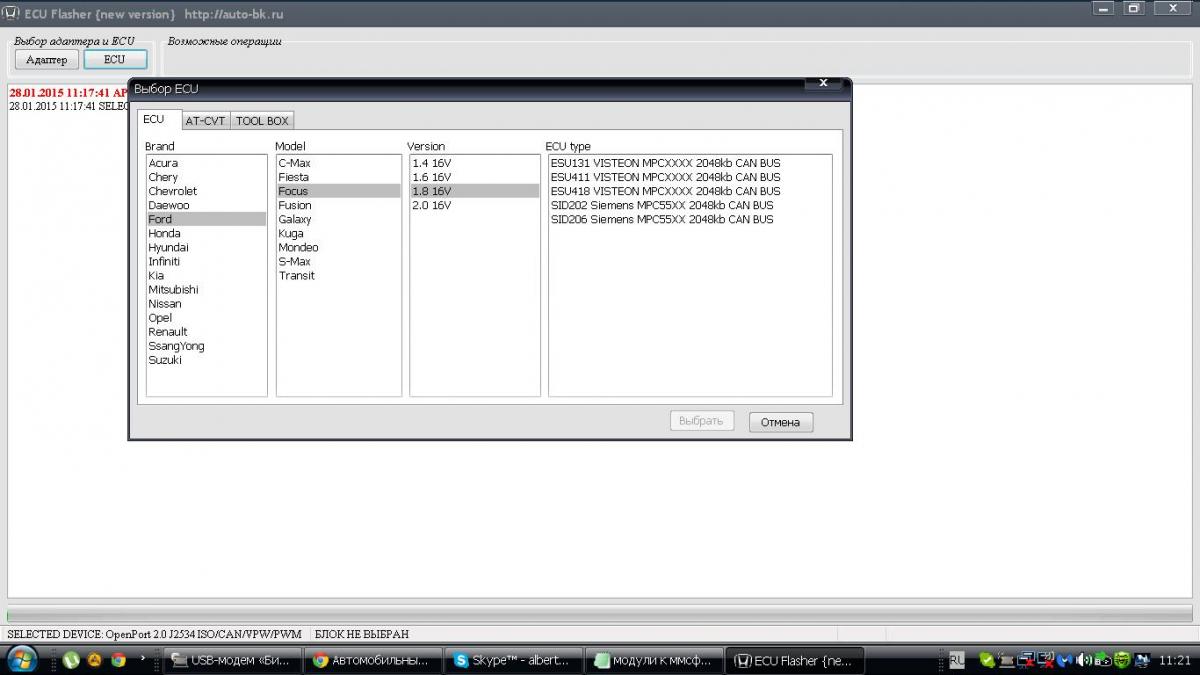The image size is (1200, 675).
Task: Click БЛОК НЕ ВЫБРАН status text
Action: 362,634
